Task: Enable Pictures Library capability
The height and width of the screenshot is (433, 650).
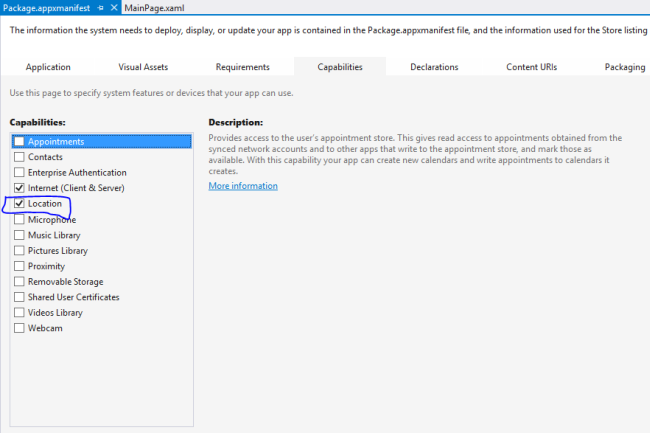Action: pyautogui.click(x=19, y=250)
